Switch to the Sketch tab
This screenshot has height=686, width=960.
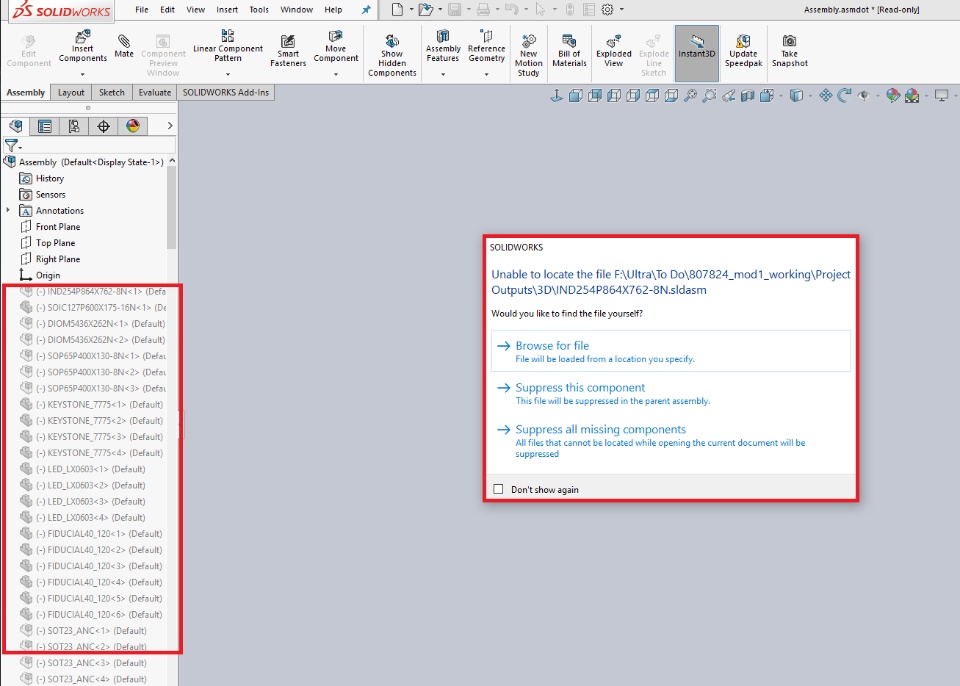click(111, 92)
